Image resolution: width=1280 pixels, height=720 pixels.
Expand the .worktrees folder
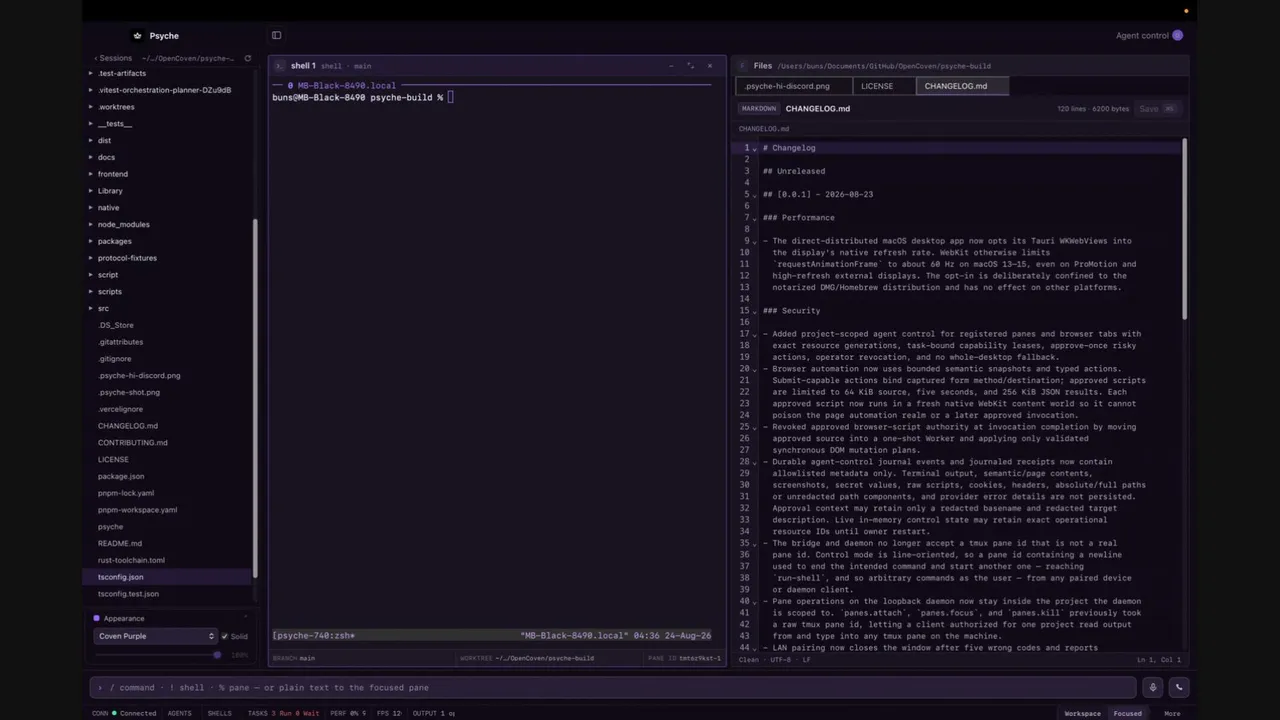point(91,107)
